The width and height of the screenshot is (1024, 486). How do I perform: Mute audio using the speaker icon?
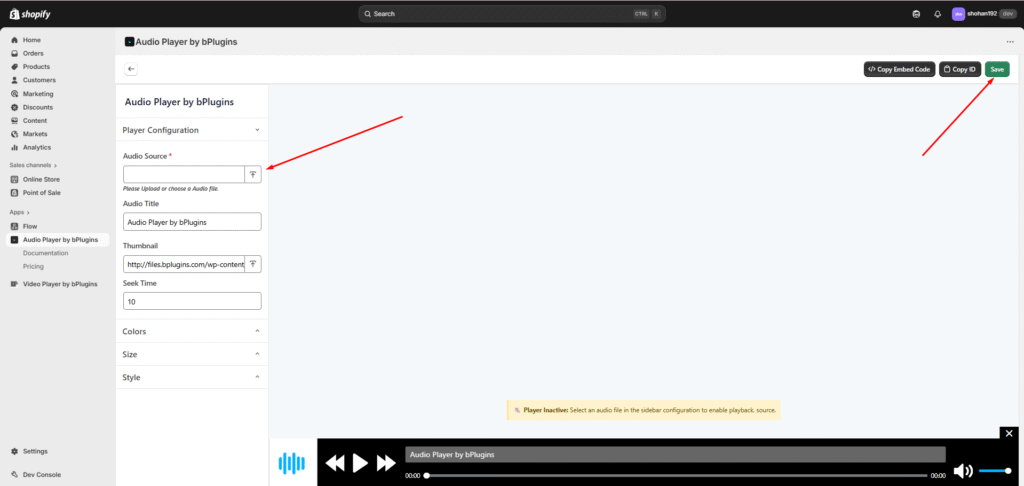click(963, 470)
